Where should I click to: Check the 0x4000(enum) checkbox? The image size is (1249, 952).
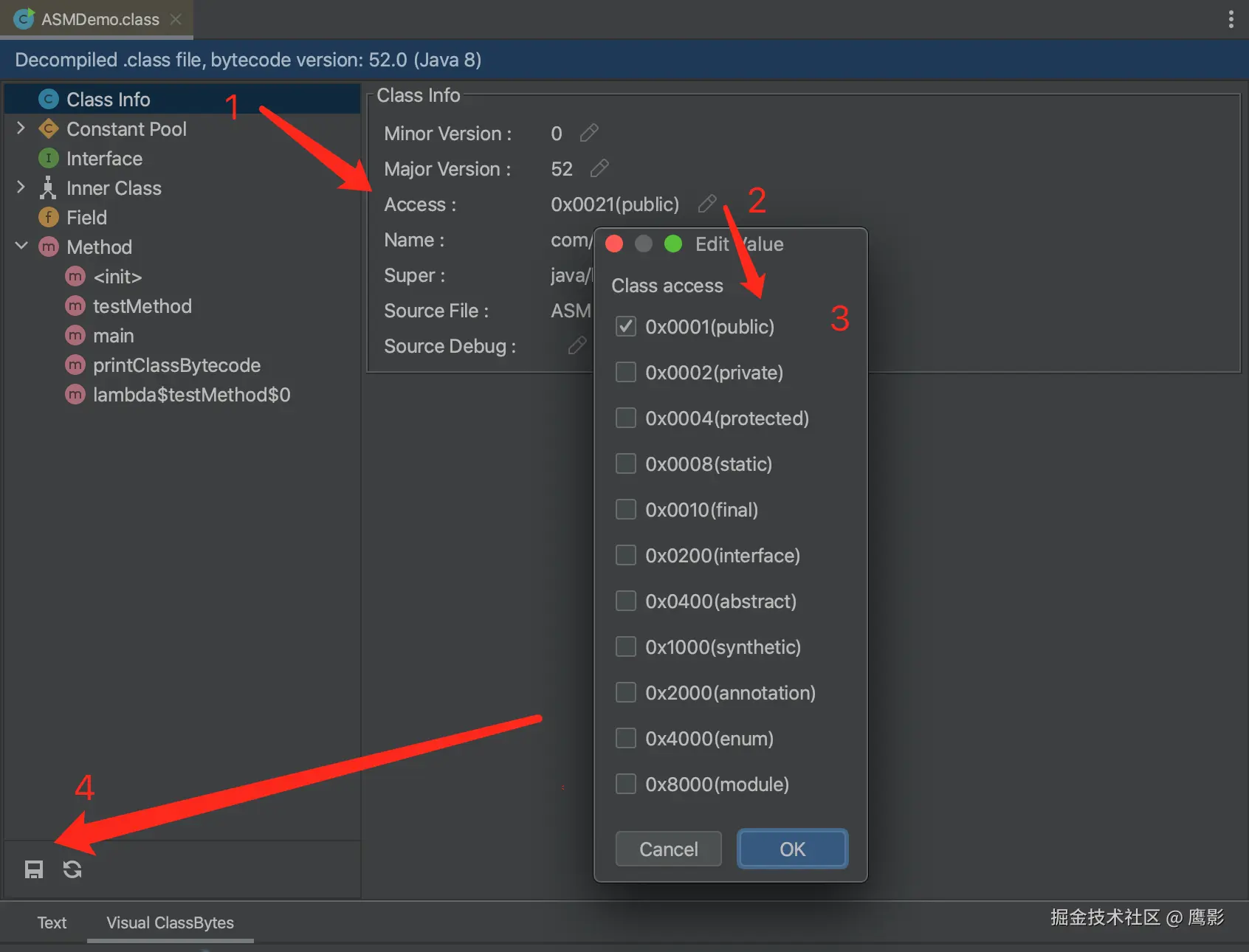click(626, 738)
